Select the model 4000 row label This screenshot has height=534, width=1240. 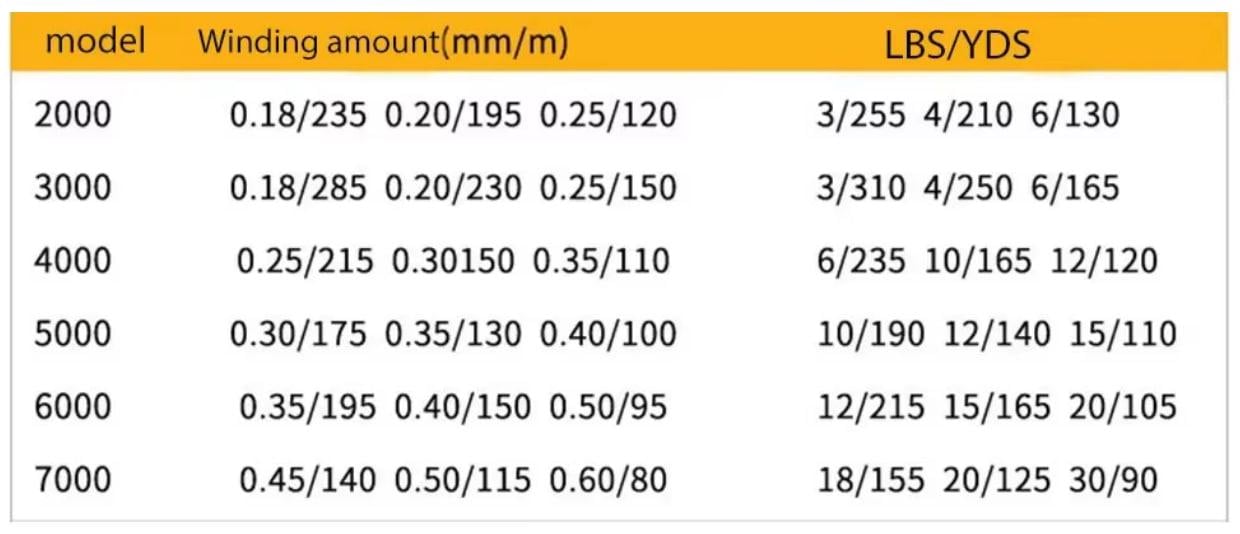[73, 261]
